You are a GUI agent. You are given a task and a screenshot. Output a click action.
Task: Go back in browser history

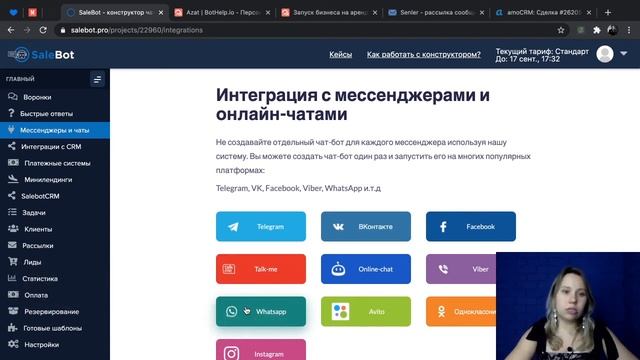tap(11, 30)
